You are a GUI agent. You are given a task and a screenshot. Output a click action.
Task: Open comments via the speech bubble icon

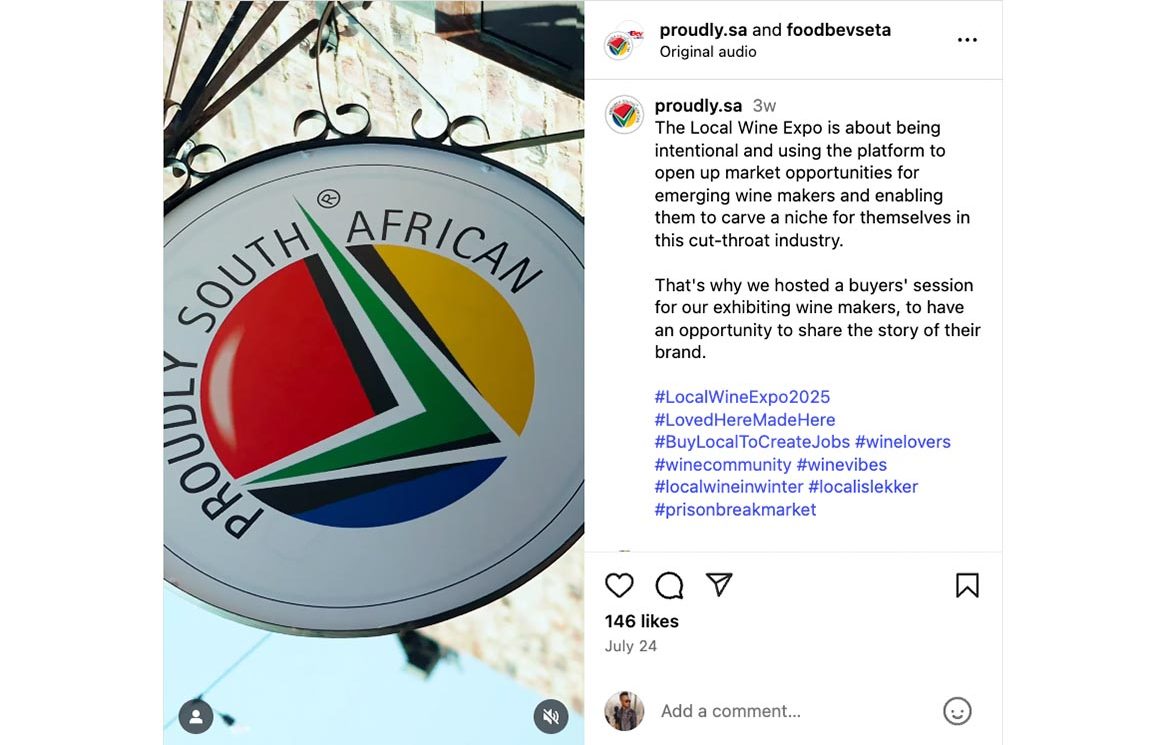pyautogui.click(x=669, y=585)
